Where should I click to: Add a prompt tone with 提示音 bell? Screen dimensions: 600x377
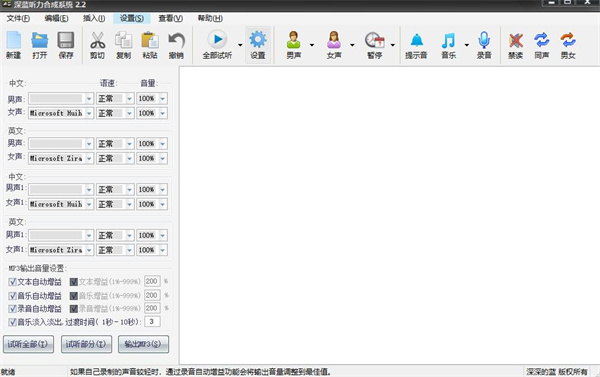pos(416,45)
